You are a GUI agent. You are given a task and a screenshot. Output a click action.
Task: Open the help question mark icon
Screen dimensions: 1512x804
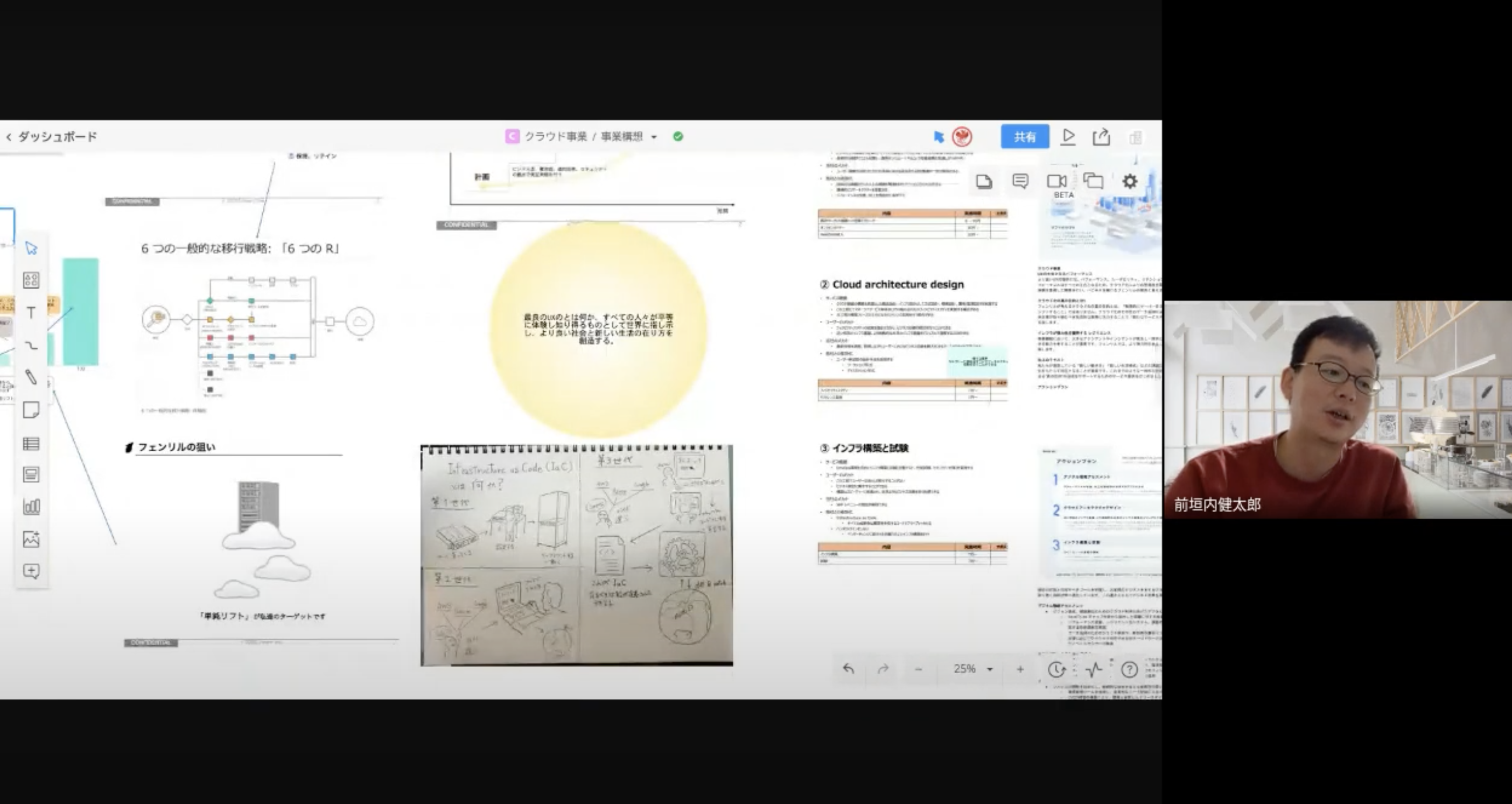(1129, 669)
